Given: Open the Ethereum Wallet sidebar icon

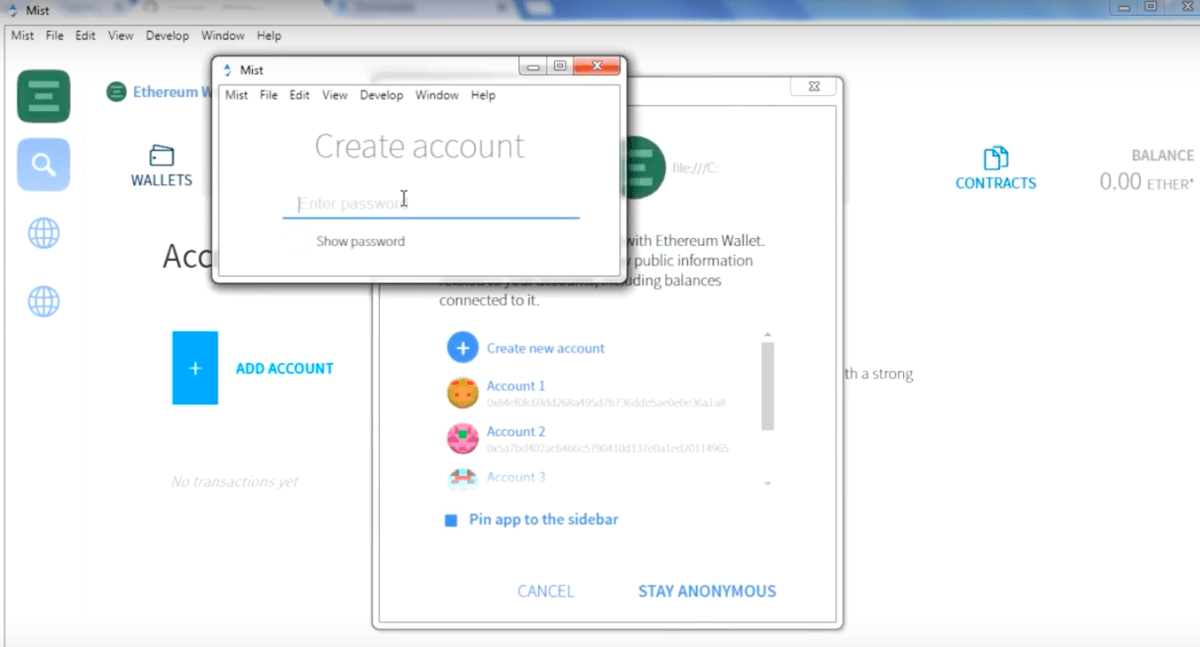Looking at the screenshot, I should [x=43, y=96].
